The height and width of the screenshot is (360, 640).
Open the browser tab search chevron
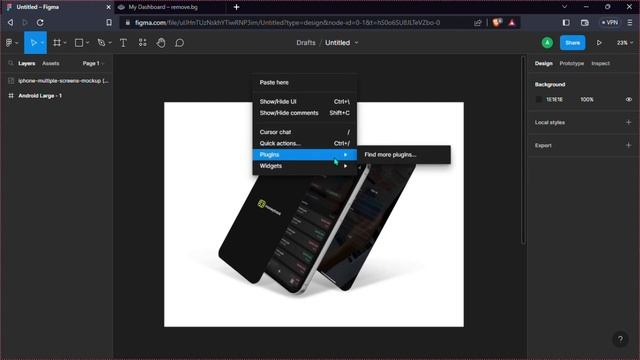tap(564, 7)
